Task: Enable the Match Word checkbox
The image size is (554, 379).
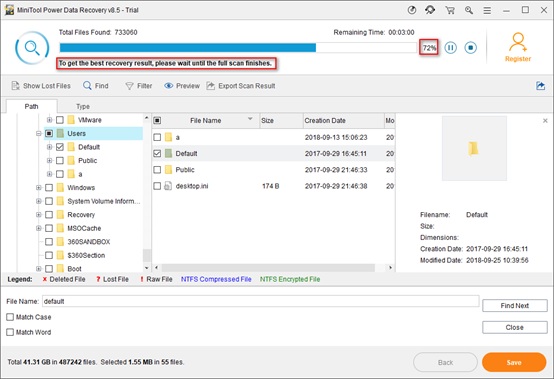Action: coord(10,332)
